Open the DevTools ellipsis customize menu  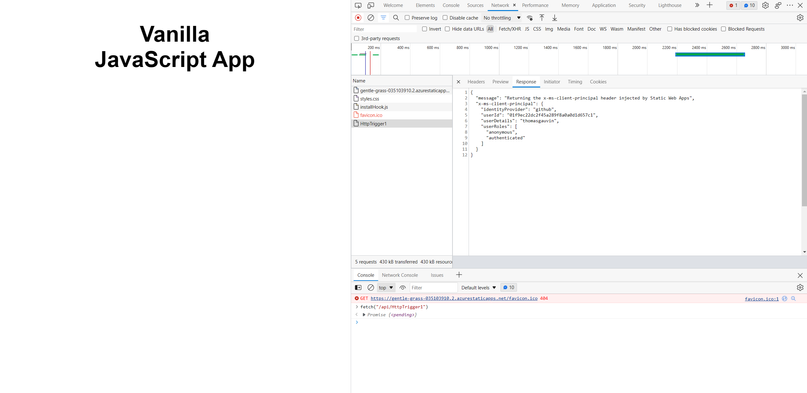click(790, 5)
